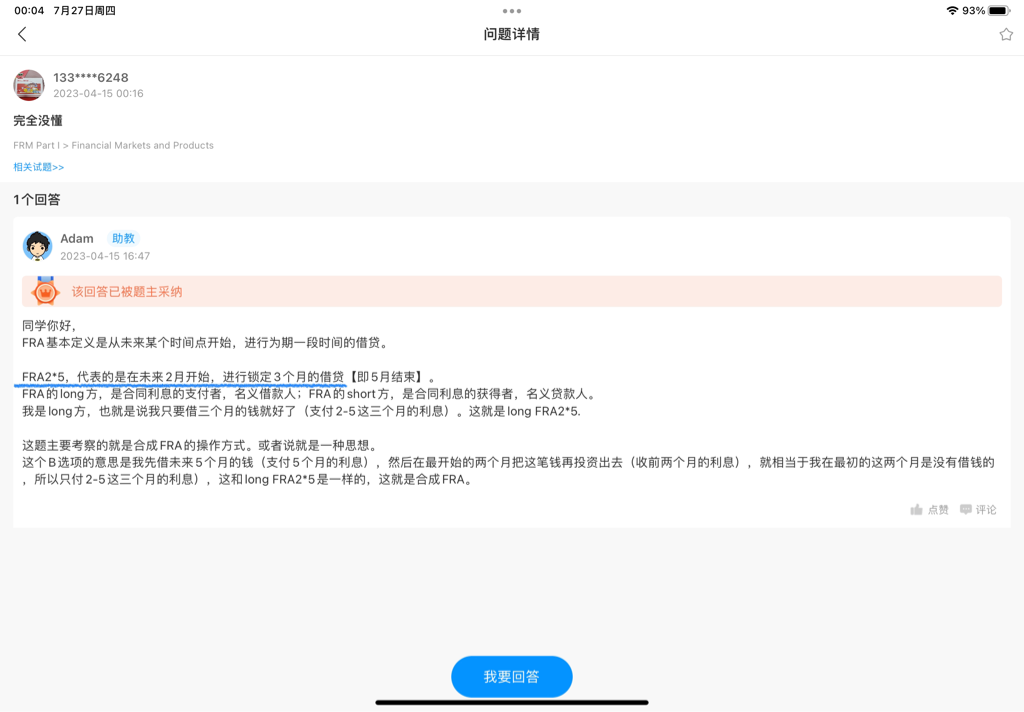Like the answer with the thumbs-up icon
The width and height of the screenshot is (1024, 712).
[x=916, y=510]
